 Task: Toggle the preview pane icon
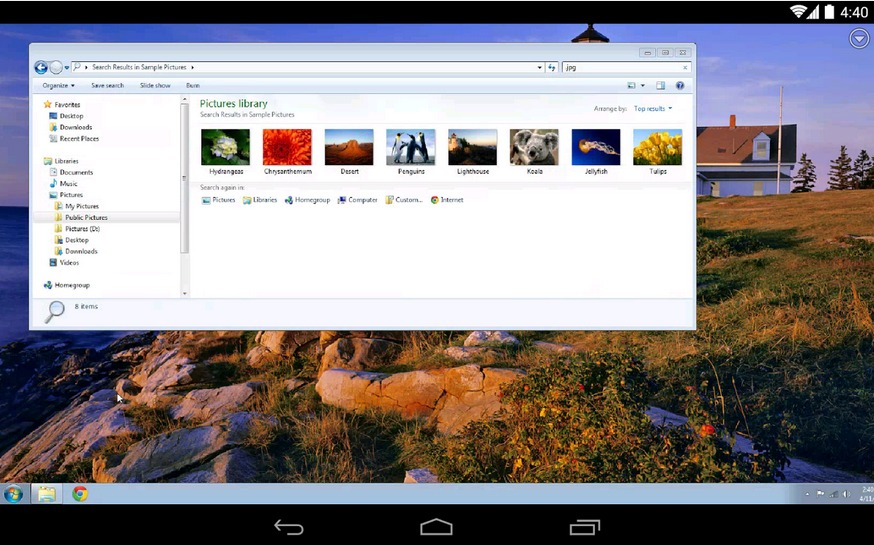click(660, 86)
